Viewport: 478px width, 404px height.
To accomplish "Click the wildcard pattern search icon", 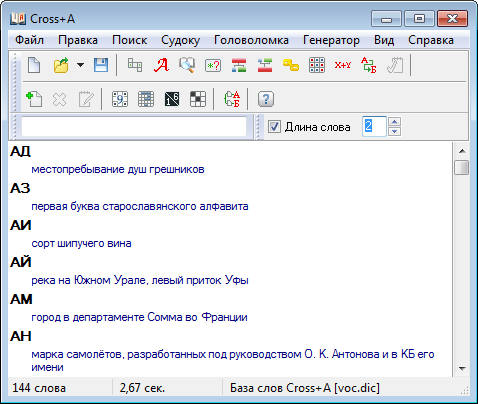I will [x=213, y=65].
